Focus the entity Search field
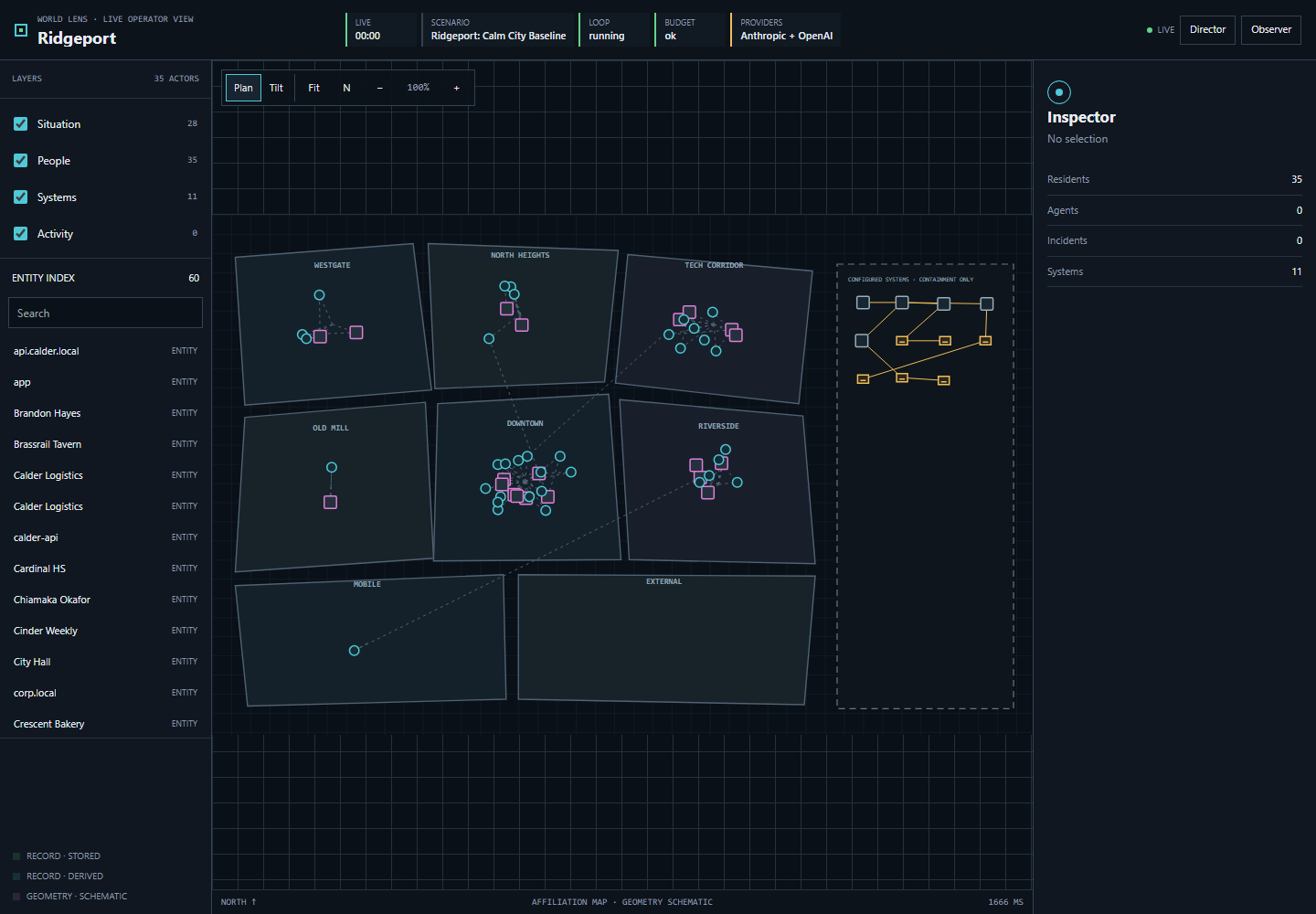 point(105,313)
